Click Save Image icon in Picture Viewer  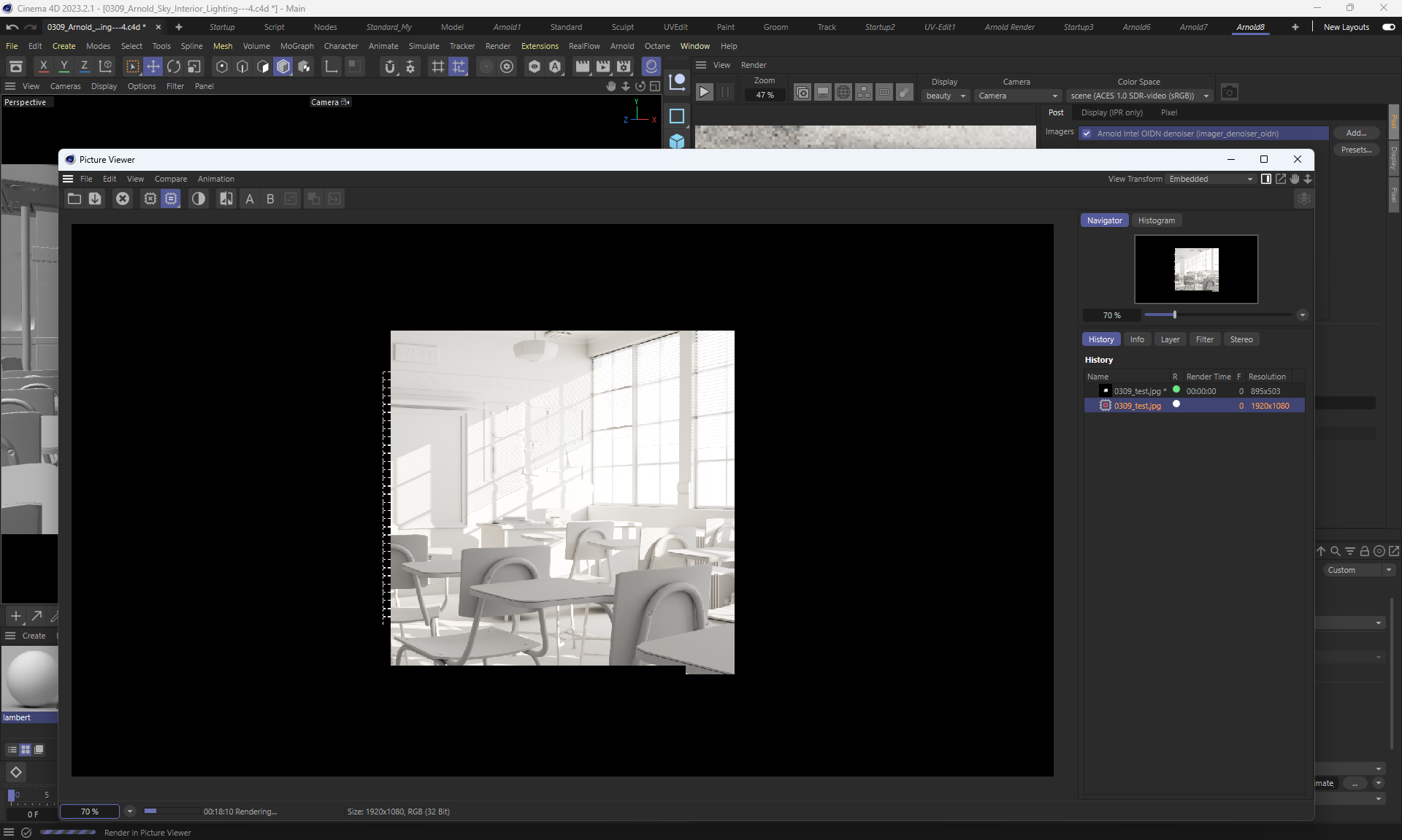(x=95, y=199)
